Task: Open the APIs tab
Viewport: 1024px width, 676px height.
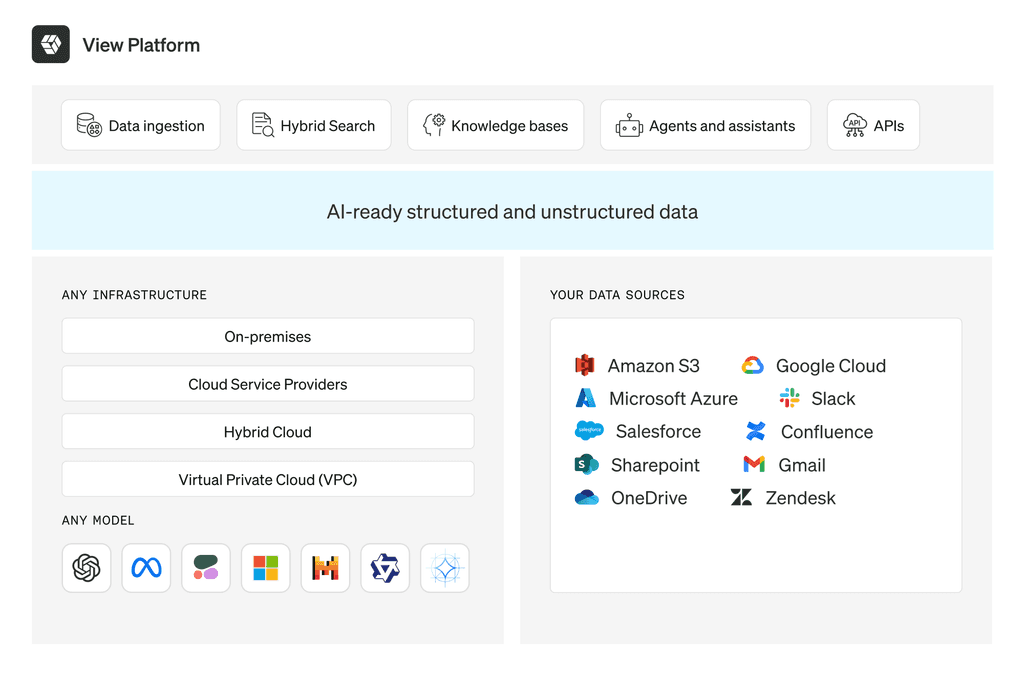Action: (873, 126)
